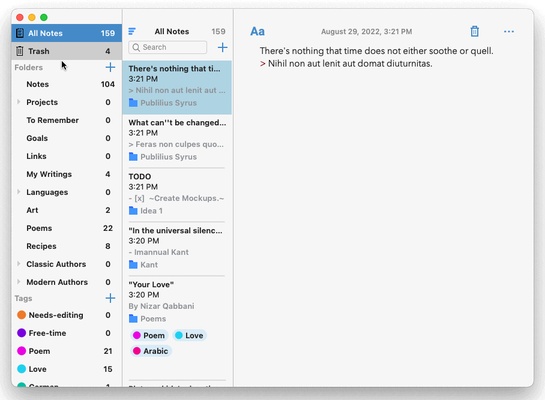545x400 pixels.
Task: Select All Notes in sidebar
Action: pos(66,33)
